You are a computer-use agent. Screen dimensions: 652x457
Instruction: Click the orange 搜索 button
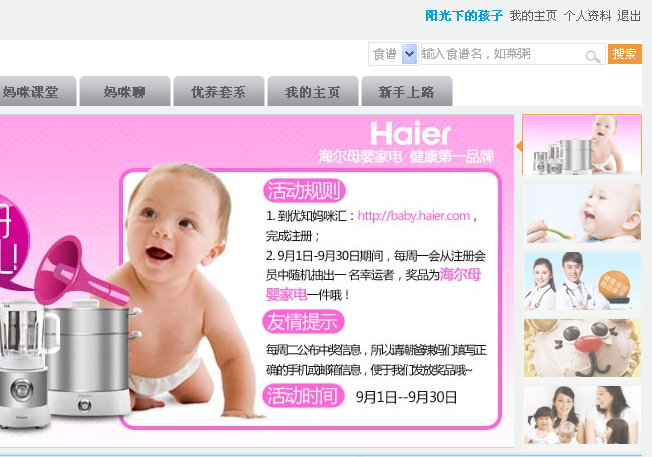pos(625,54)
